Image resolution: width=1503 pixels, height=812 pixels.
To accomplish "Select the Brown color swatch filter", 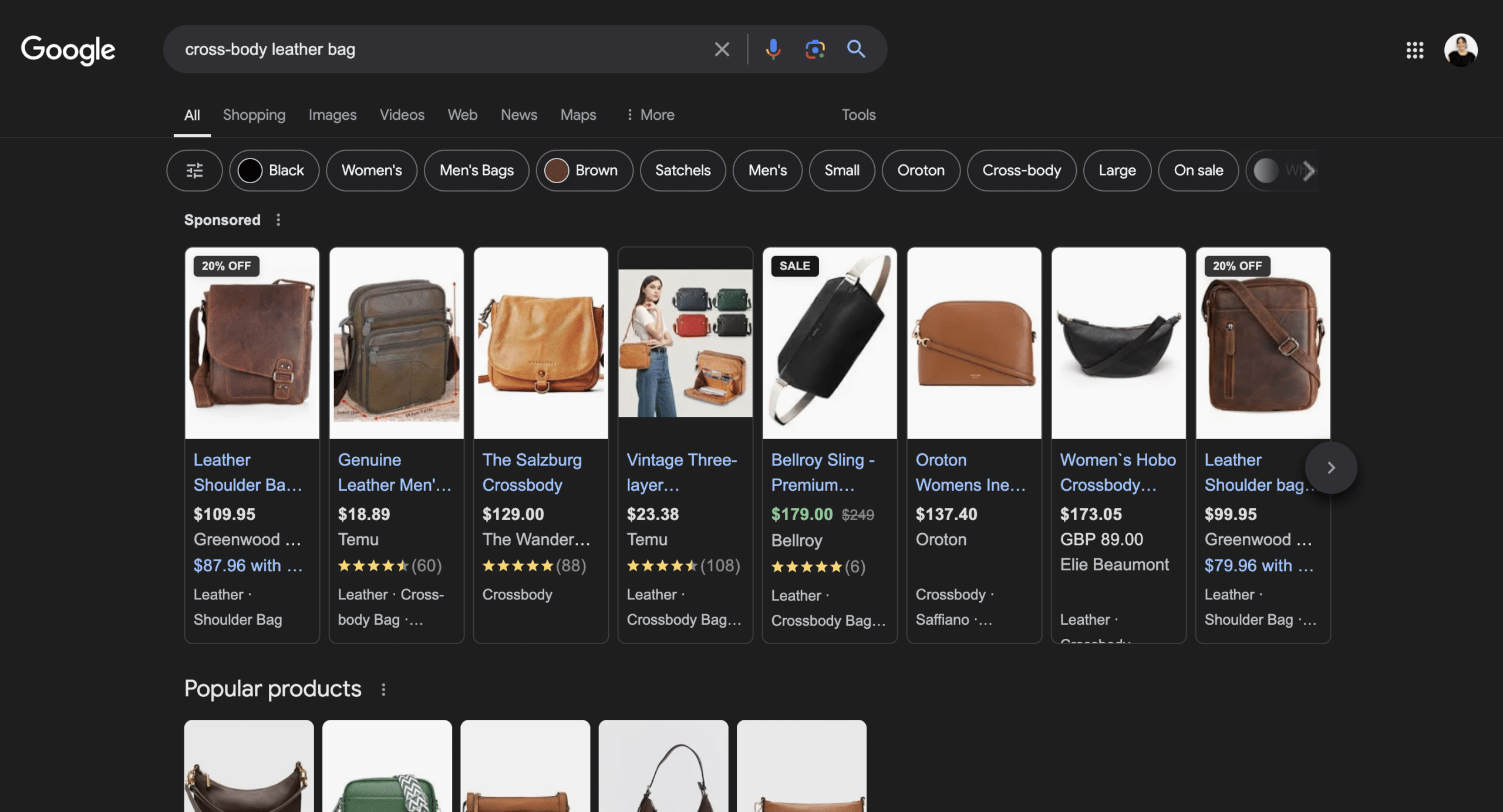I will click(x=584, y=171).
